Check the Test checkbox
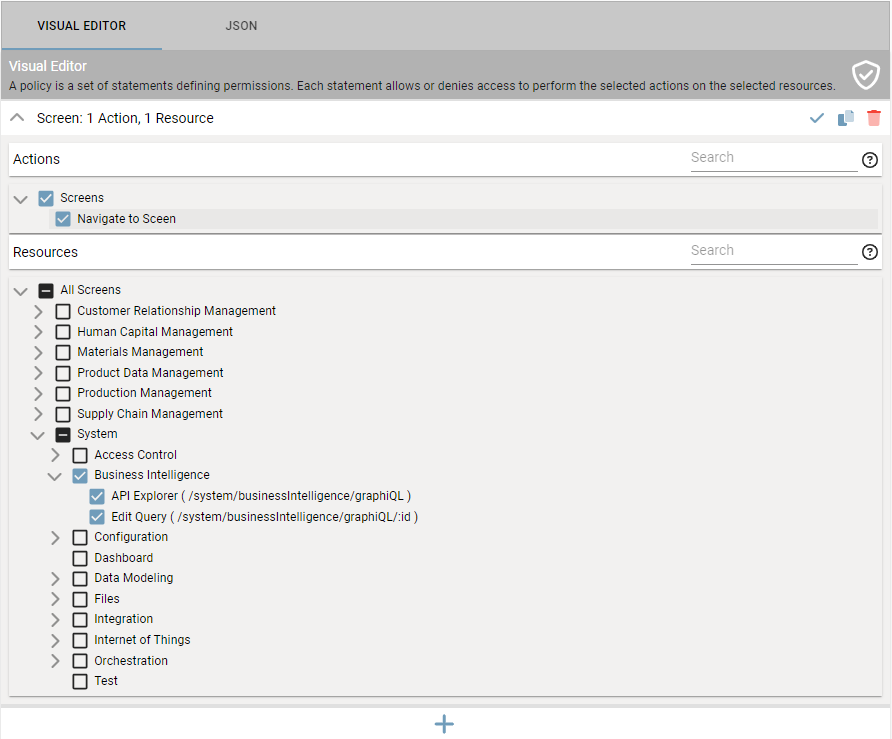 tap(80, 682)
